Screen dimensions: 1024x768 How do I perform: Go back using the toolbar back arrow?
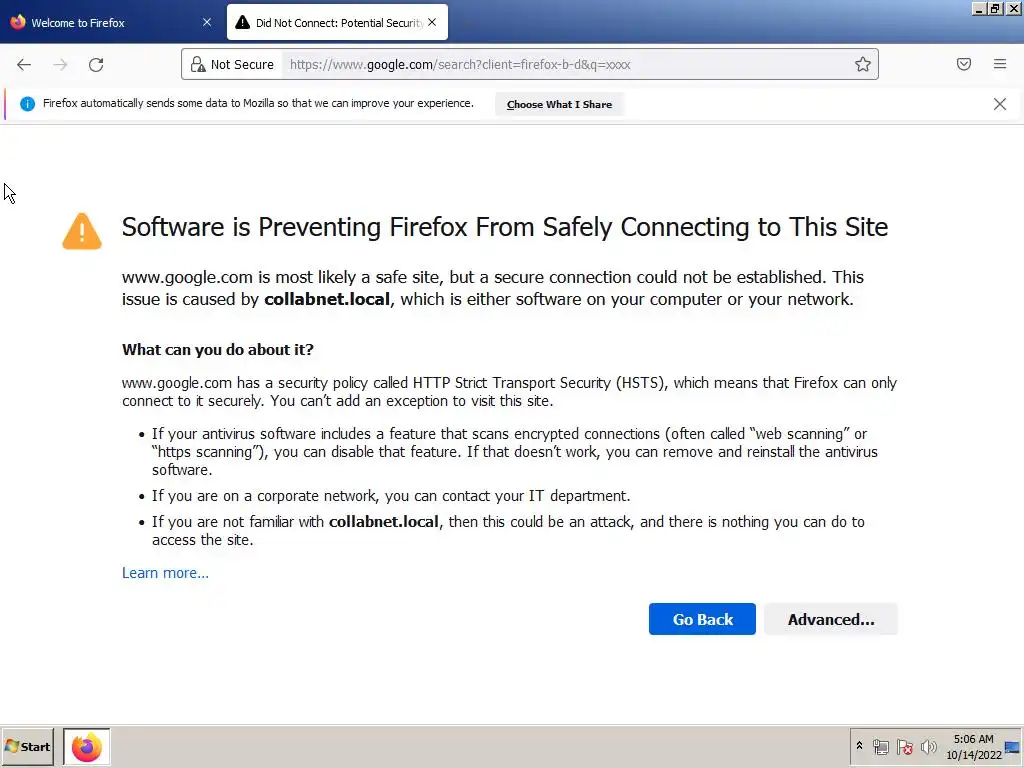24,65
